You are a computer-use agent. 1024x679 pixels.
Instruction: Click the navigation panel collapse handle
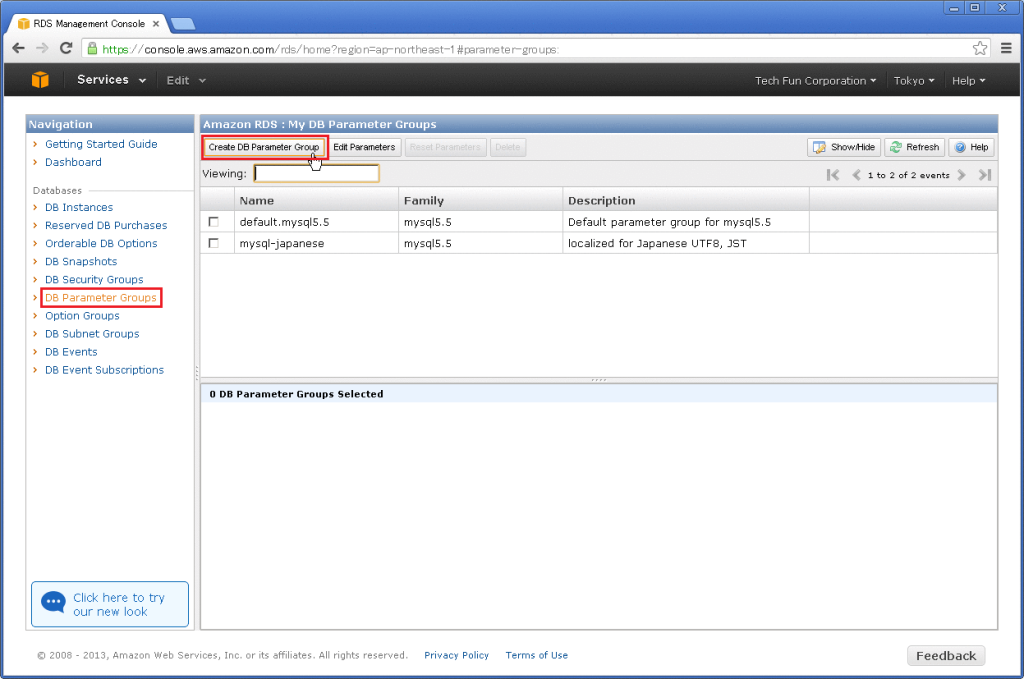[197, 373]
